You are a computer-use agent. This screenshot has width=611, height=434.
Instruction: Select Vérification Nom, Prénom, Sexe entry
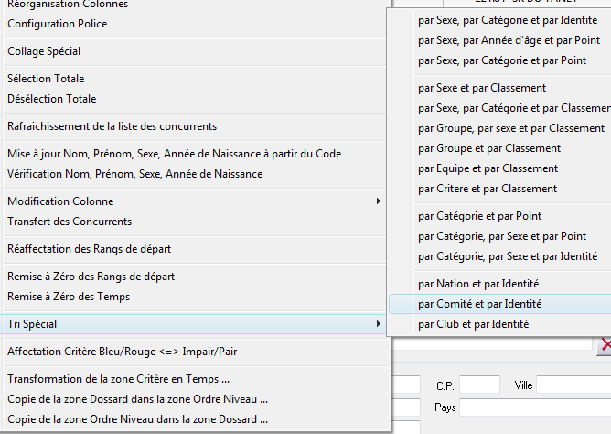(x=134, y=174)
